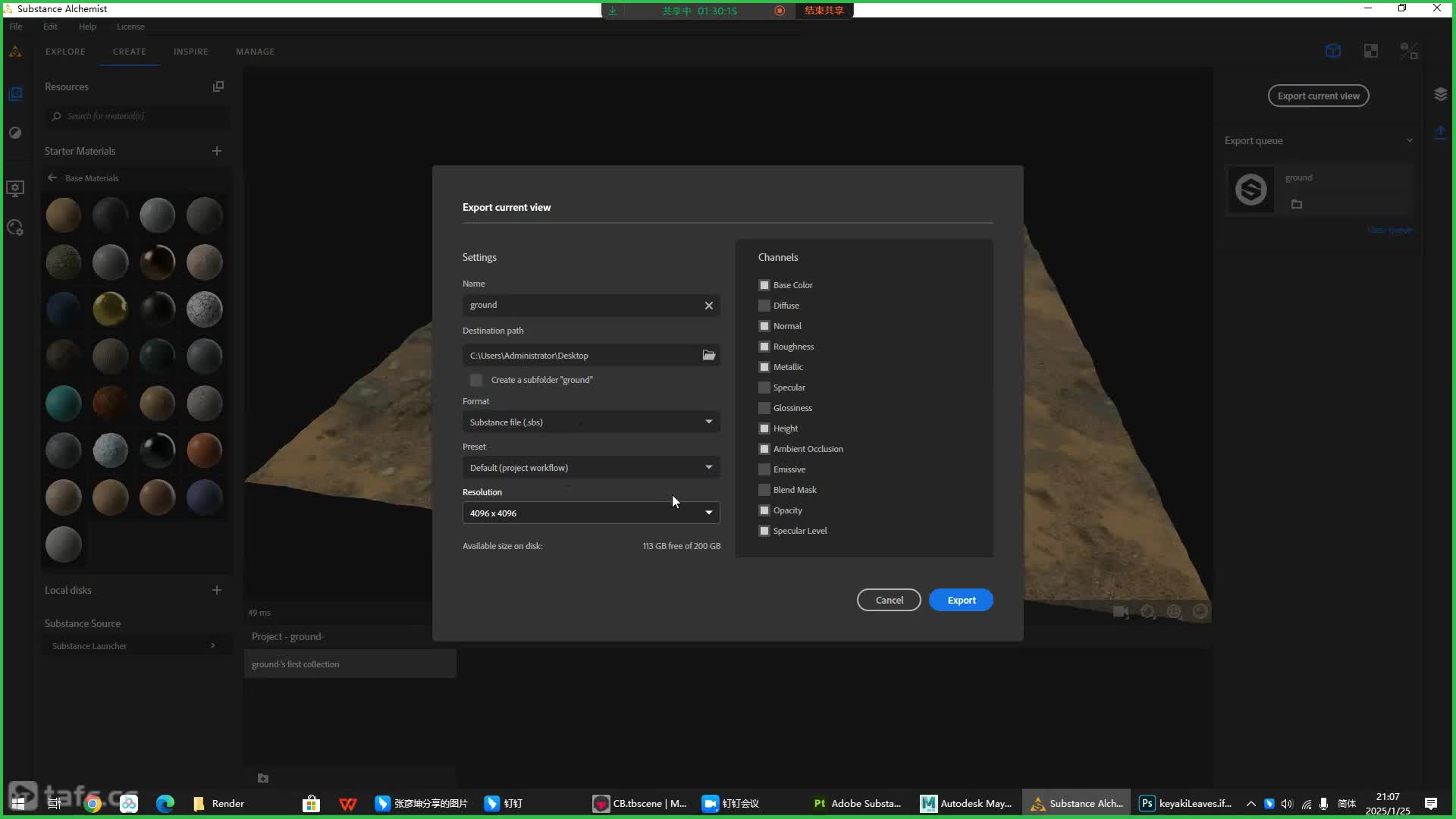Open the Preset dropdown
Screen dimensions: 1456x819
coord(591,468)
